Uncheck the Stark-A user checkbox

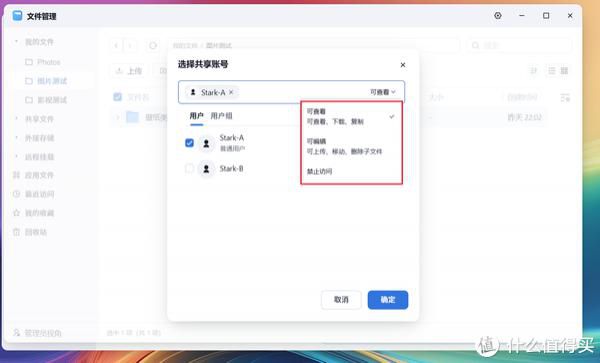point(189,143)
